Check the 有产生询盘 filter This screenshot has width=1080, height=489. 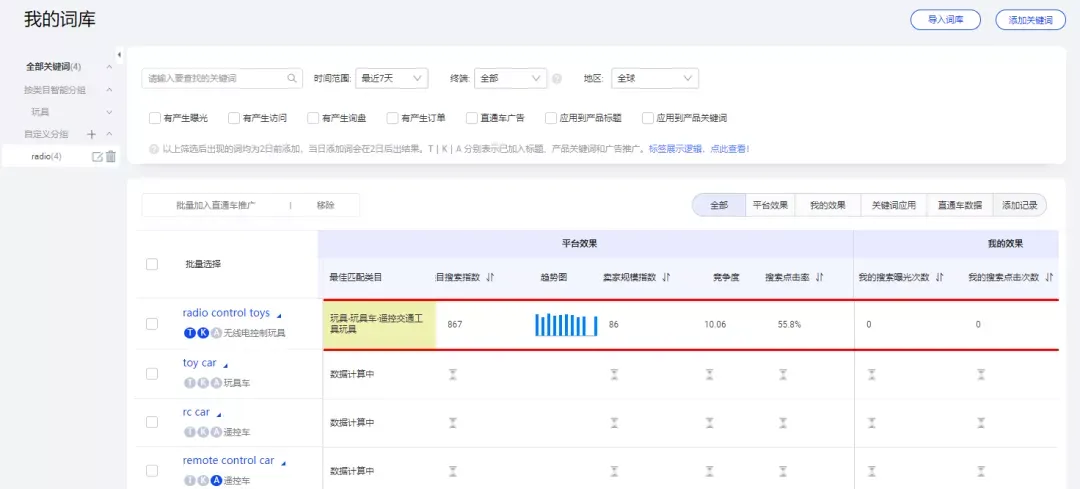[x=313, y=118]
